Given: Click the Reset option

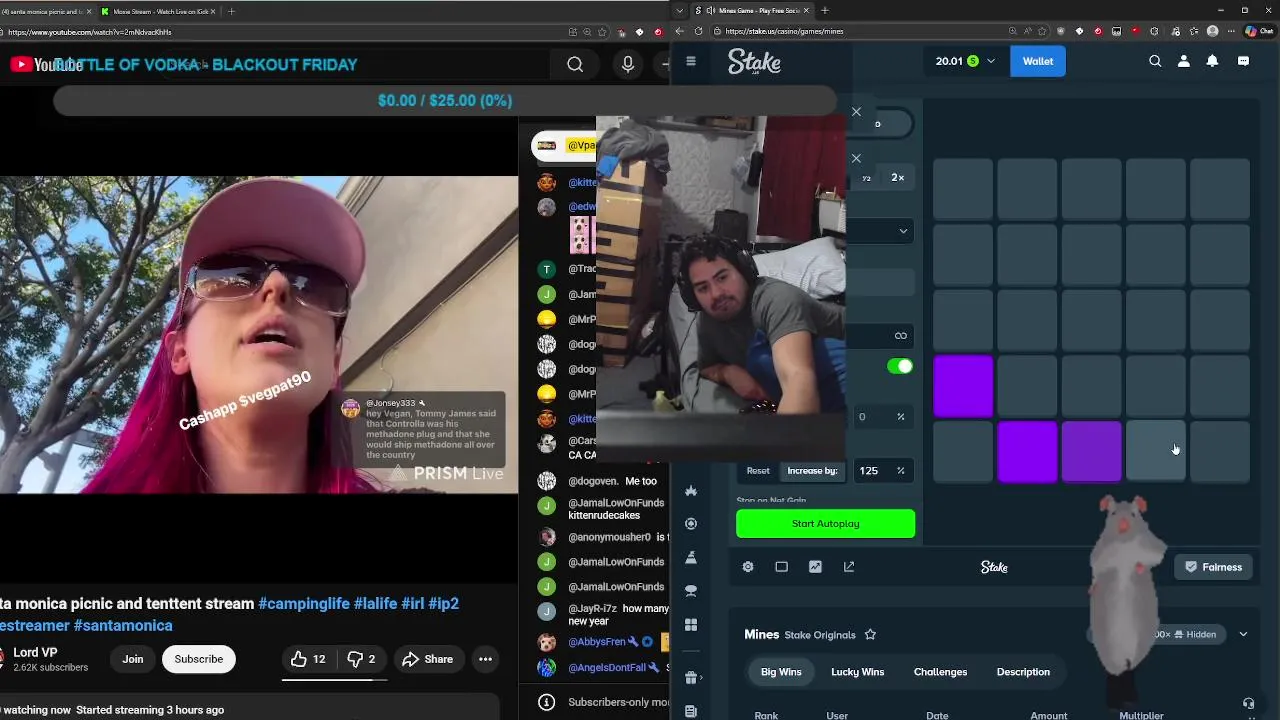Looking at the screenshot, I should [758, 471].
